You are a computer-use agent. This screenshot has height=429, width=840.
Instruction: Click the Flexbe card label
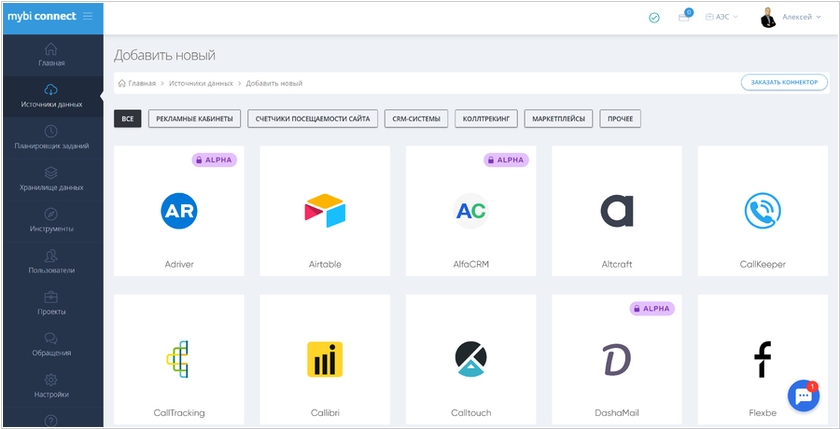click(x=762, y=413)
